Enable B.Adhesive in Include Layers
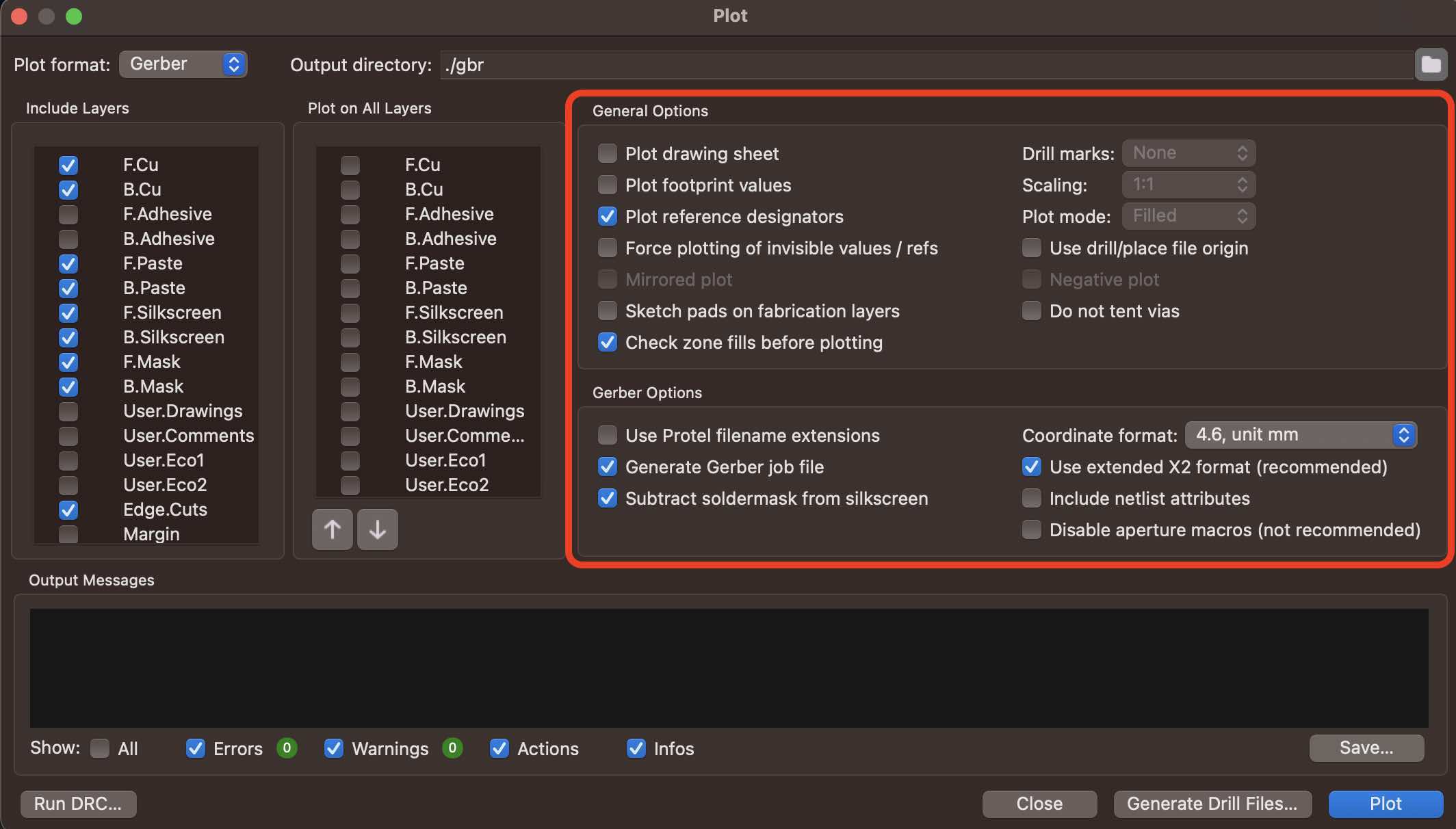1456x829 pixels. point(68,239)
